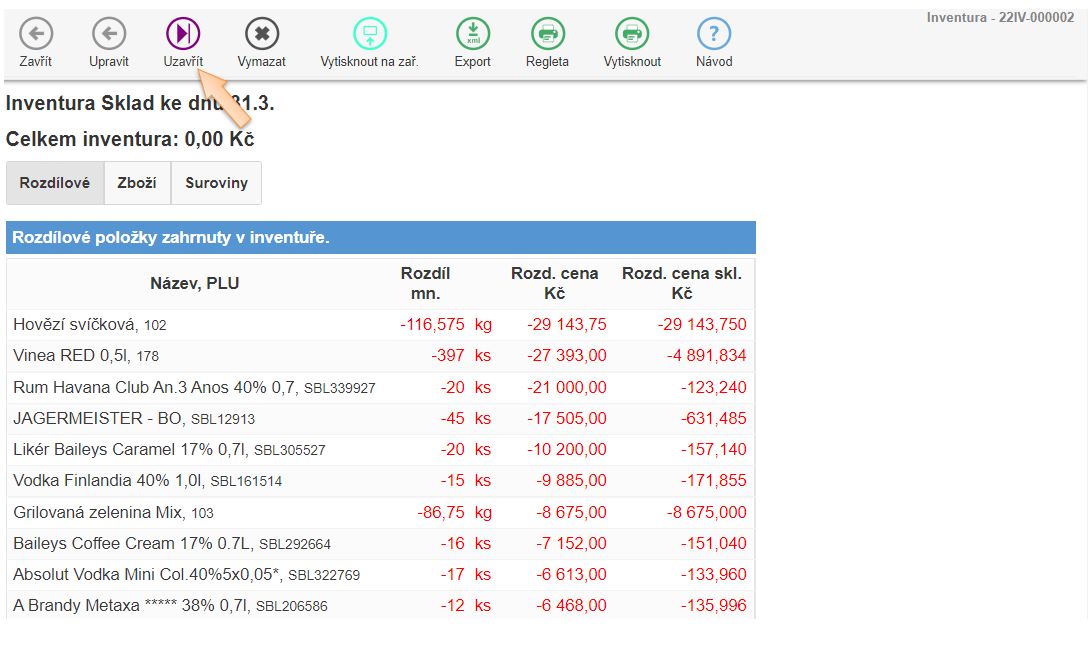Click the Uzavřít icon to close inventory
This screenshot has height=656, width=1088.
[183, 35]
